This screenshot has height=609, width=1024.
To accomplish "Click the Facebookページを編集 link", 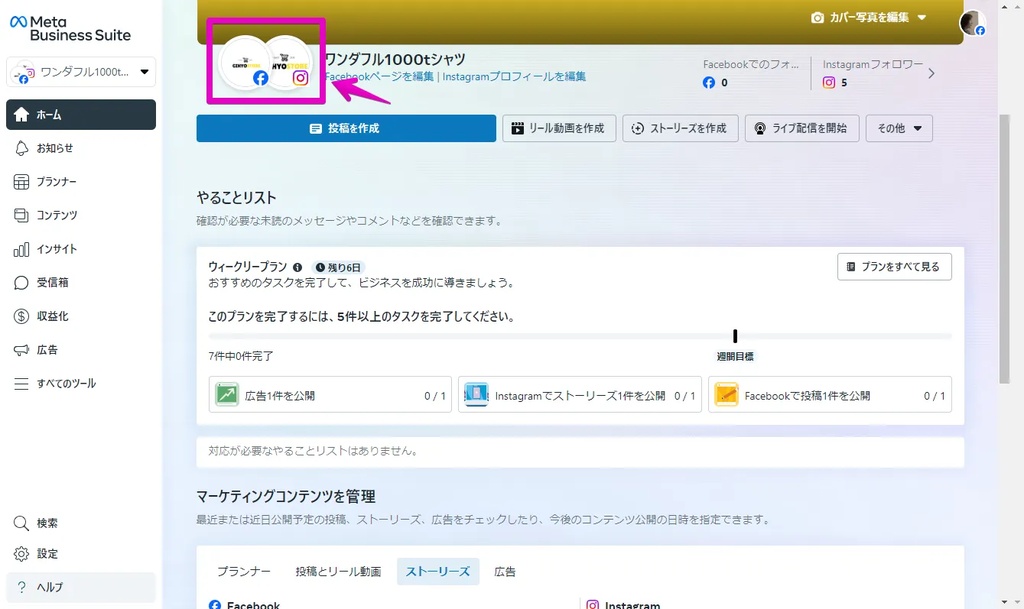I will 379,76.
